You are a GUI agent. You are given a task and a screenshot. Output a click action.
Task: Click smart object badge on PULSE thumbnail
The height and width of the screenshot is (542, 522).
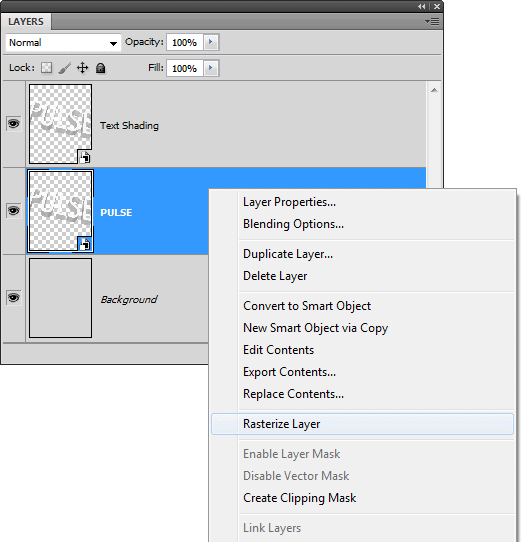[85, 244]
